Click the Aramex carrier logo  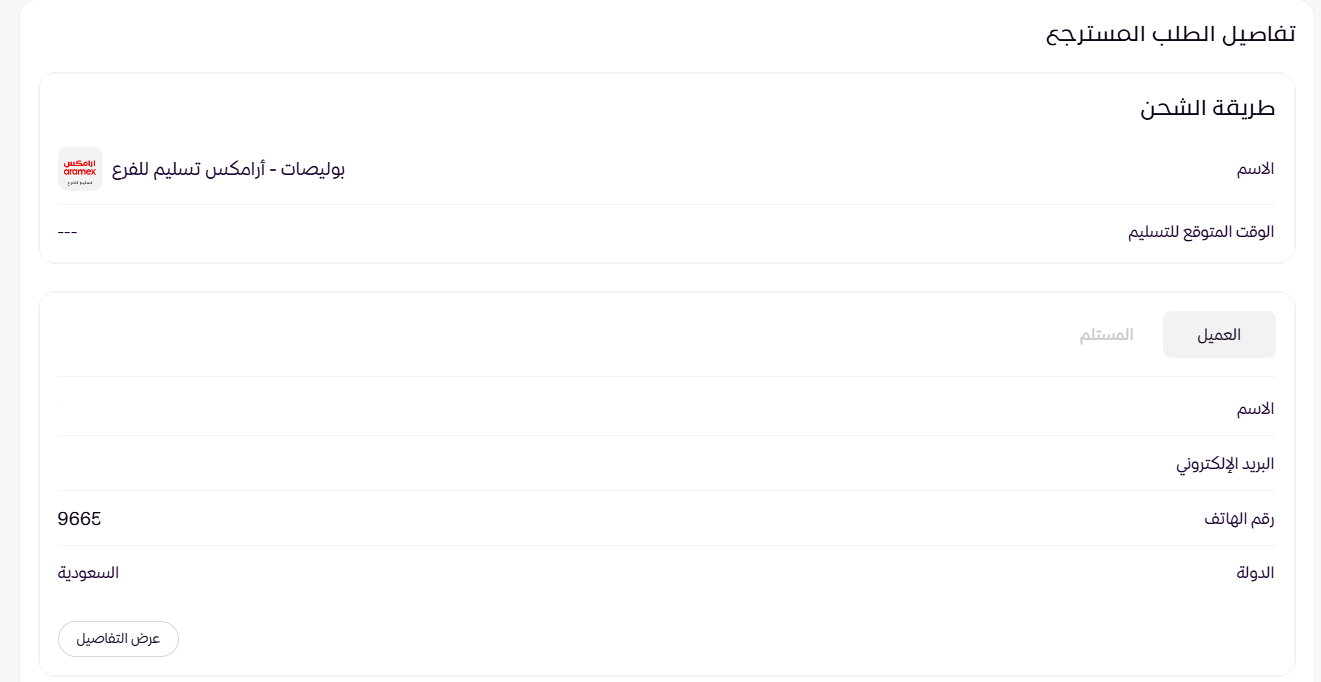[x=80, y=169]
